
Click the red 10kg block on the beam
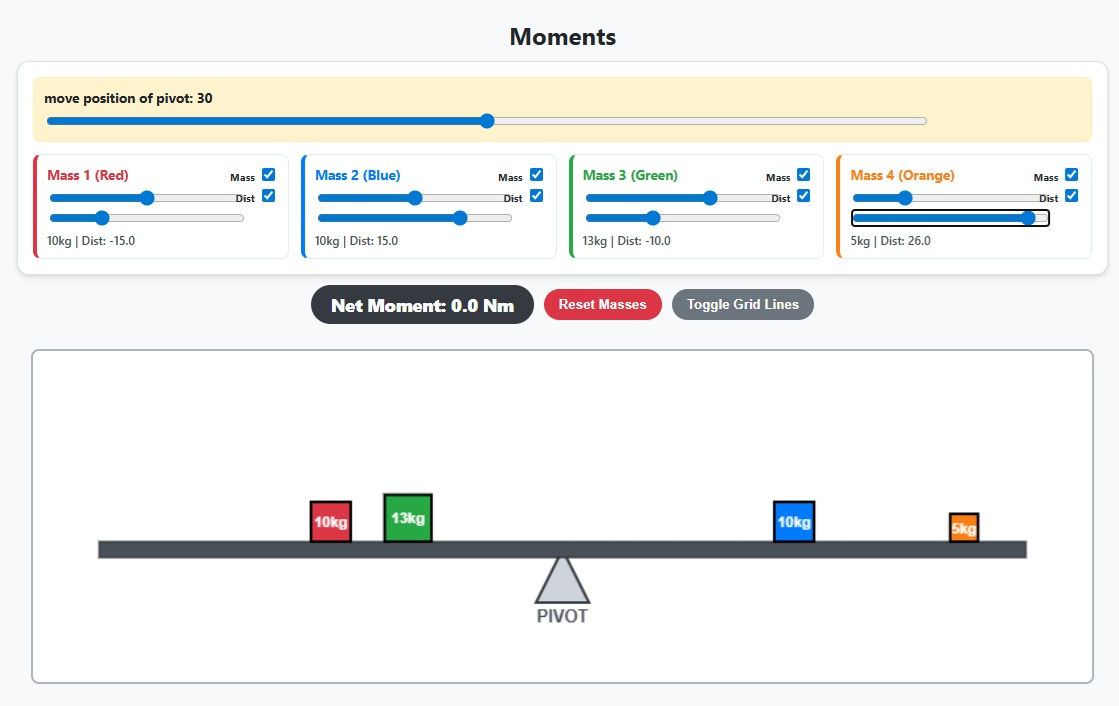click(331, 522)
